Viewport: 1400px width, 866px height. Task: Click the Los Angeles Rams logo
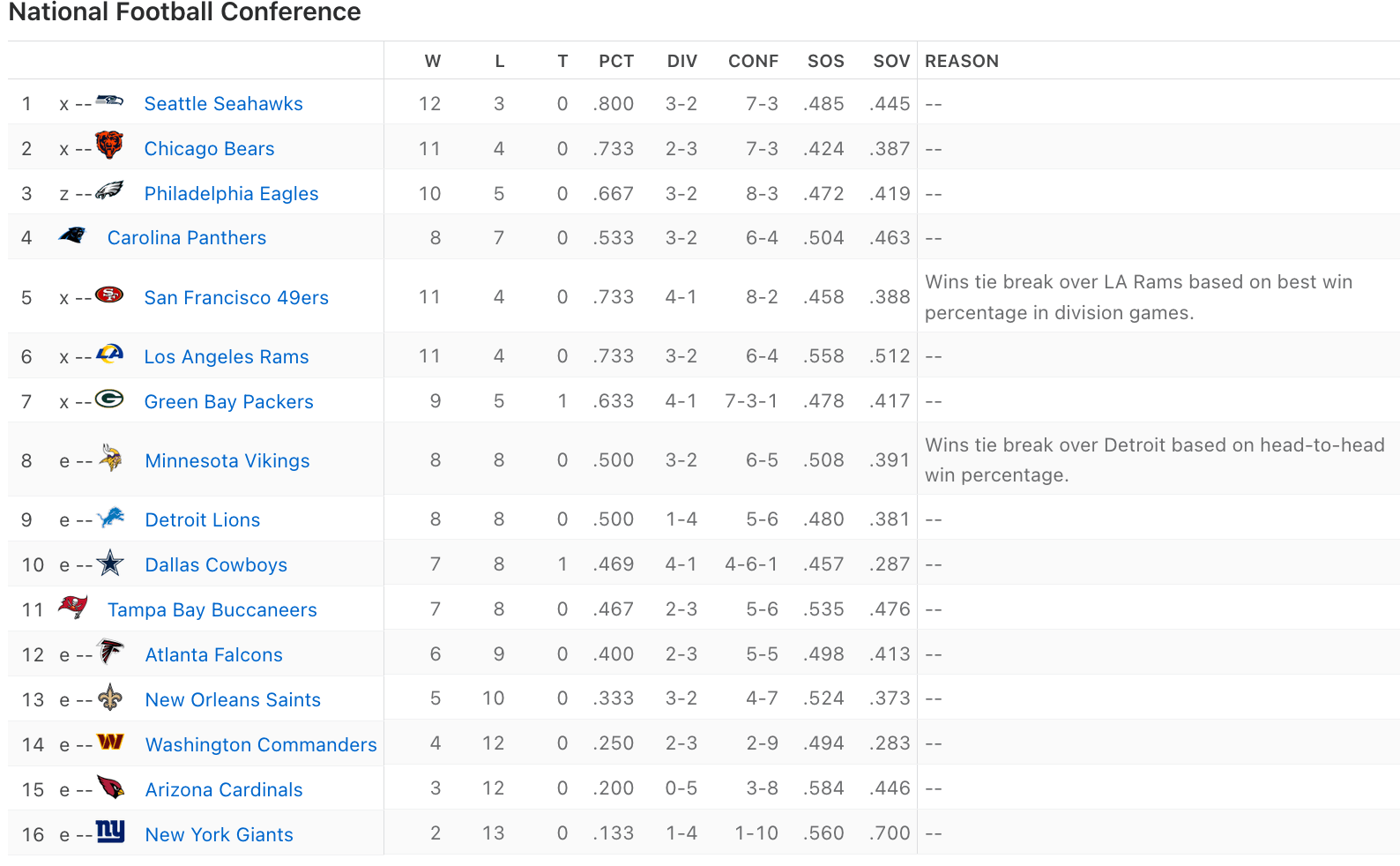click(109, 355)
